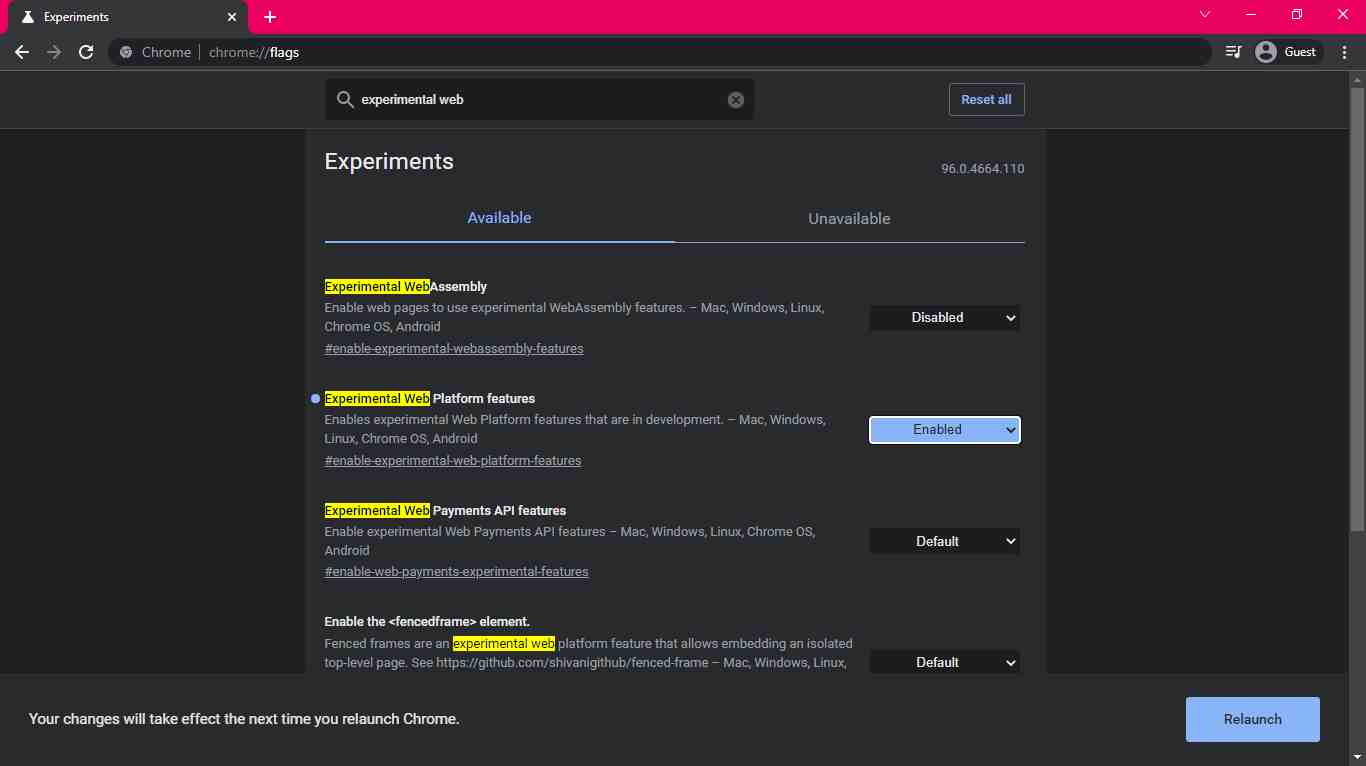Minimize the Chrome window
Viewport: 1366px width, 766px height.
pos(1251,14)
